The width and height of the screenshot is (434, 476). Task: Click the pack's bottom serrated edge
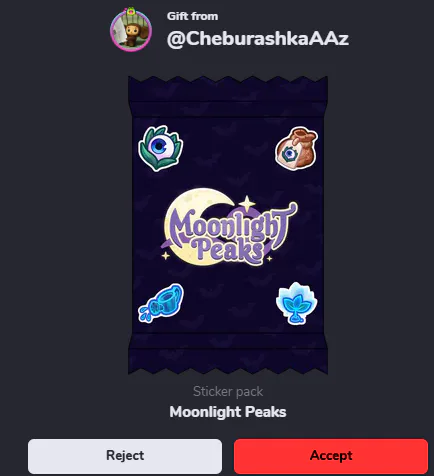[228, 368]
